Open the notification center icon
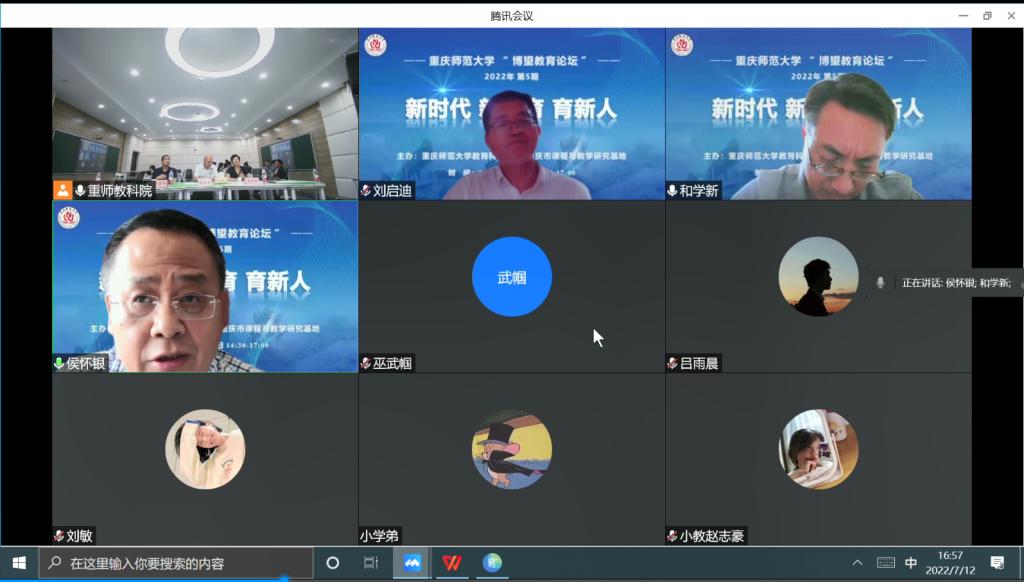This screenshot has width=1024, height=582. 996,563
